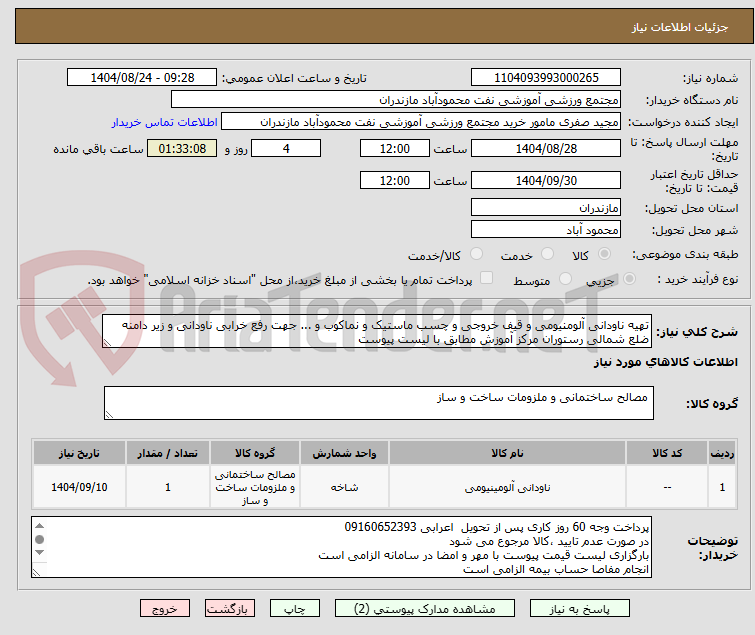Click the buyer organization name field
The image size is (755, 635).
click(396, 100)
